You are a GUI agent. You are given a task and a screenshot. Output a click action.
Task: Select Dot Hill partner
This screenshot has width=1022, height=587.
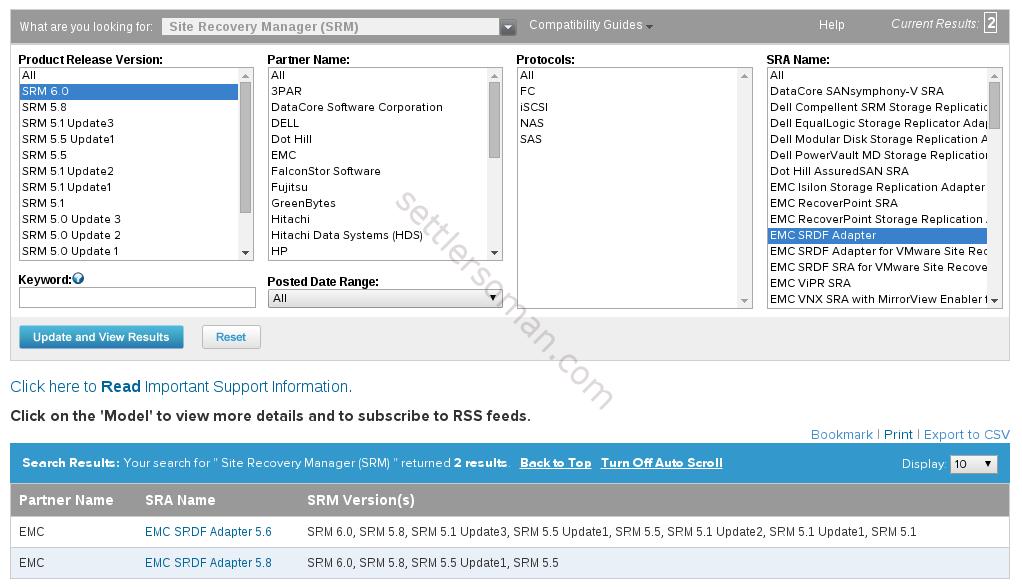tap(378, 139)
